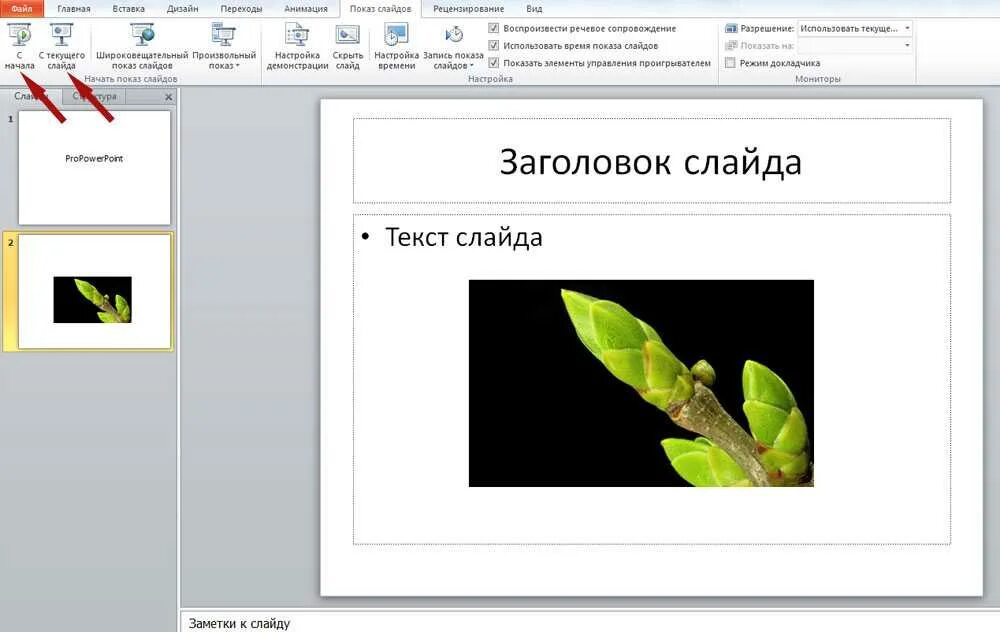Switch to the Главная tab
The width and height of the screenshot is (1000, 632).
[x=73, y=9]
